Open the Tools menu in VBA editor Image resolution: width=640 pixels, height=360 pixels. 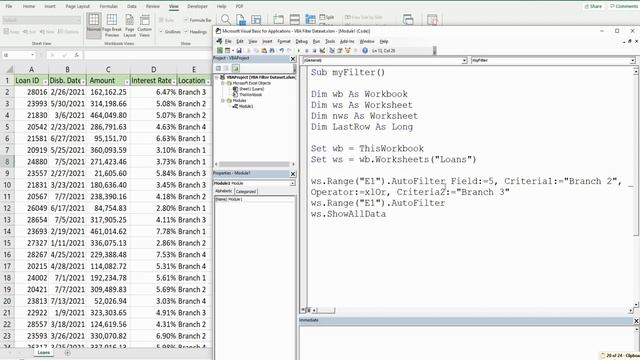330,41
